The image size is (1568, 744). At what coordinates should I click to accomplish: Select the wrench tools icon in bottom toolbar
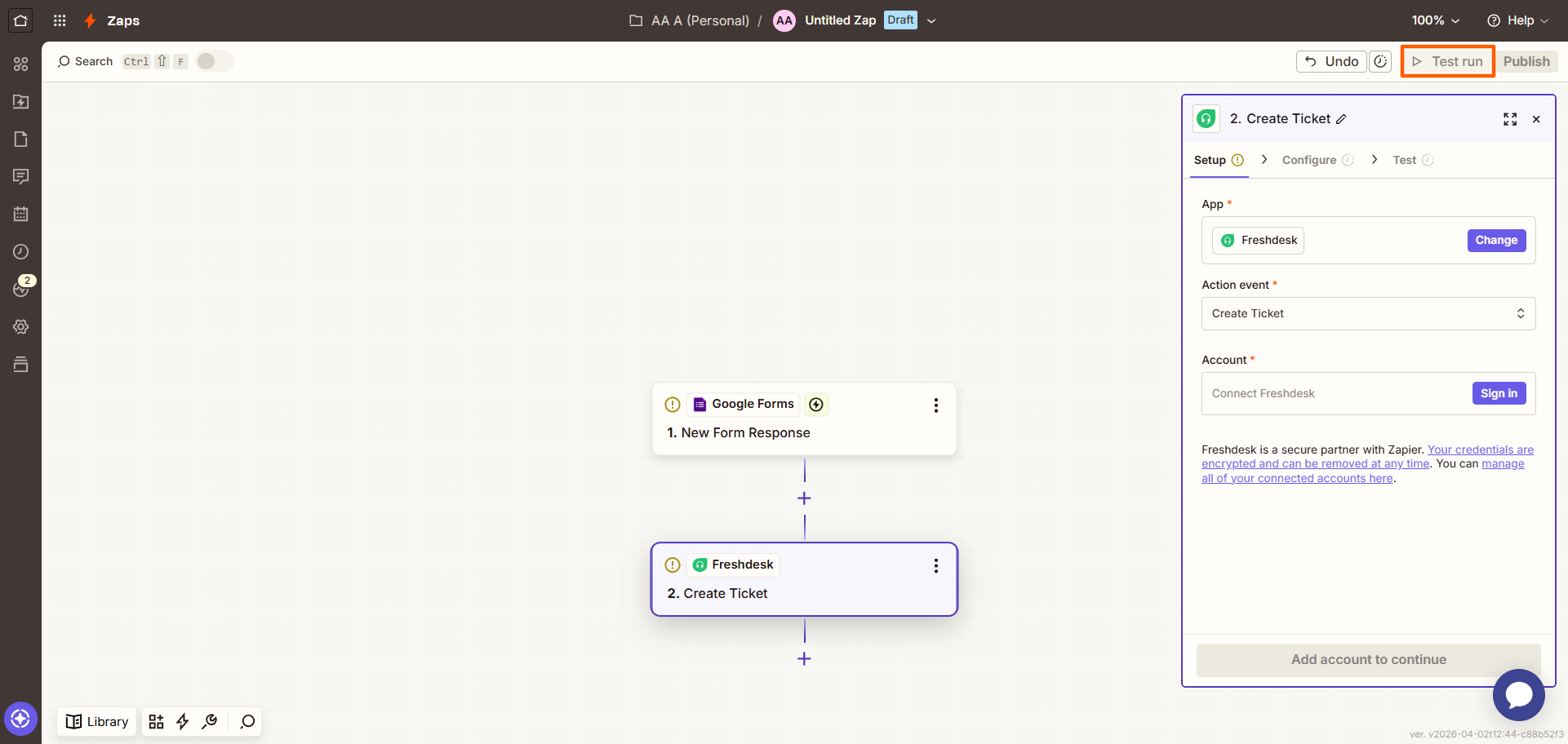click(210, 721)
